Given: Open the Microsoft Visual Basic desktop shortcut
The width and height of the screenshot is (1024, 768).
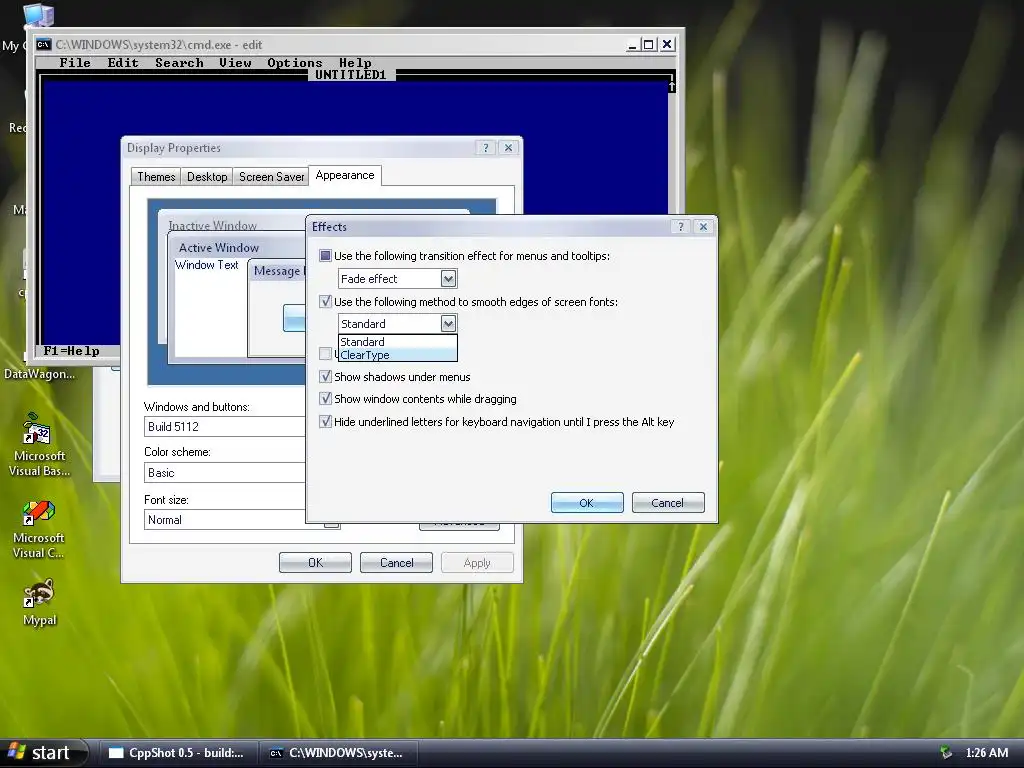Looking at the screenshot, I should coord(39,444).
